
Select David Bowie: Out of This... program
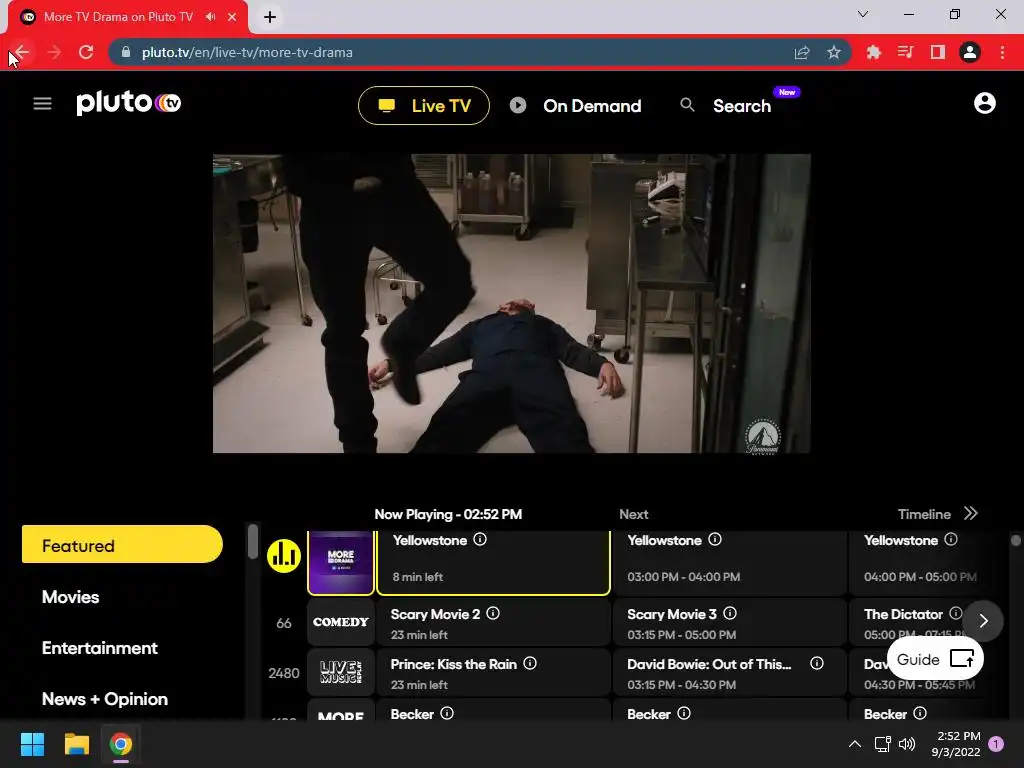729,673
